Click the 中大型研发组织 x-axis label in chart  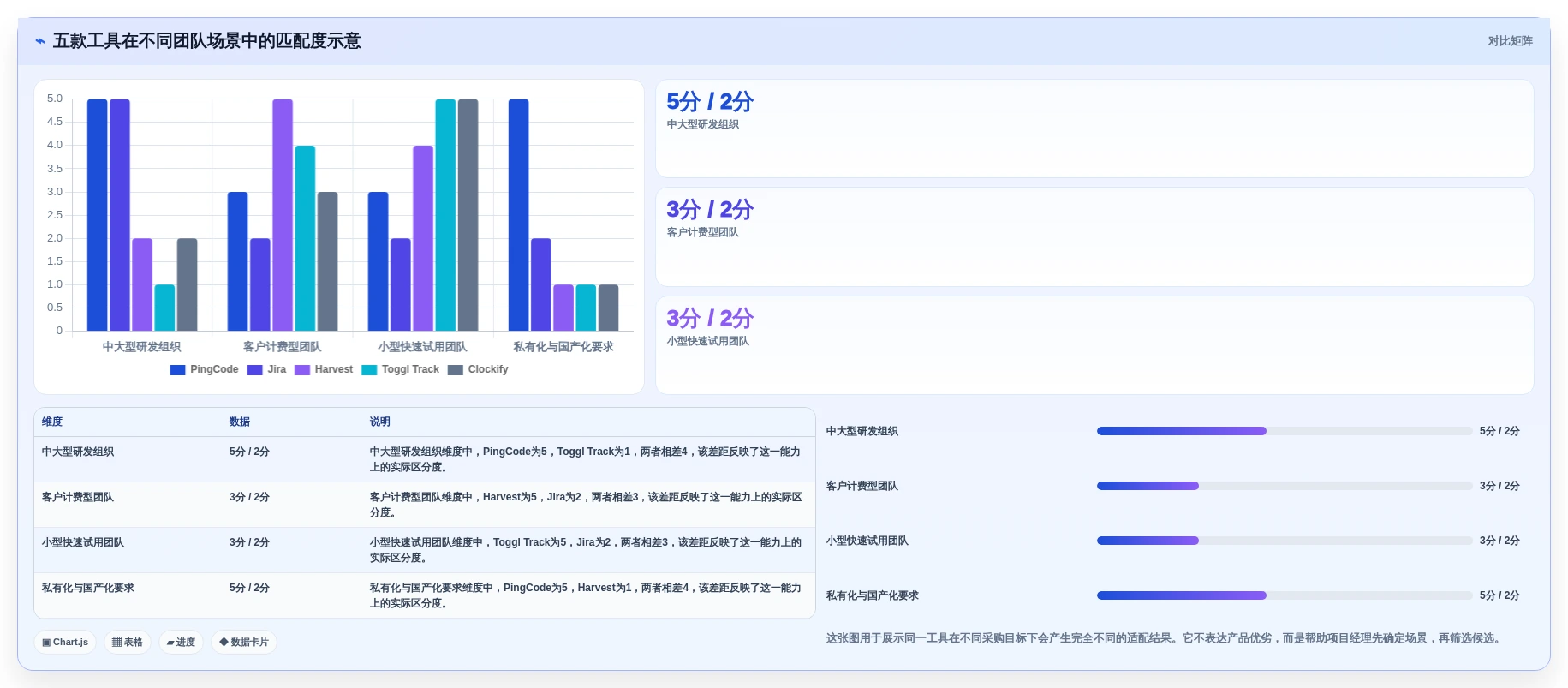pos(142,347)
